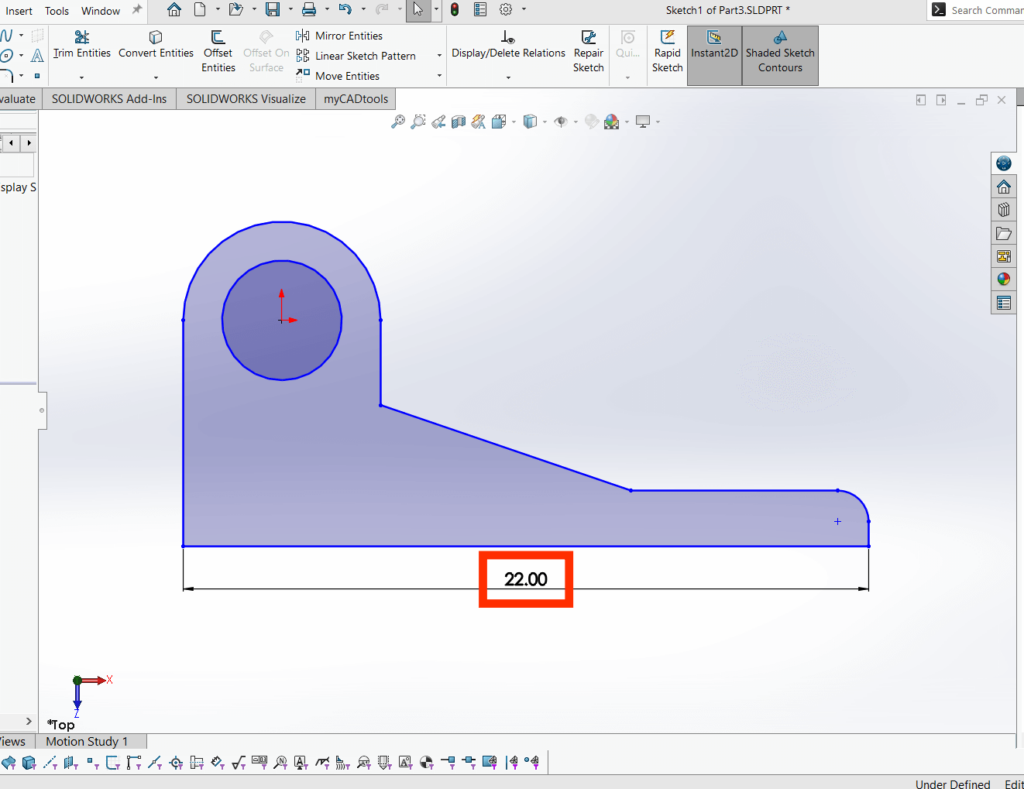
Task: Open the Appearances color sphere in the task pane
Action: point(1003,279)
